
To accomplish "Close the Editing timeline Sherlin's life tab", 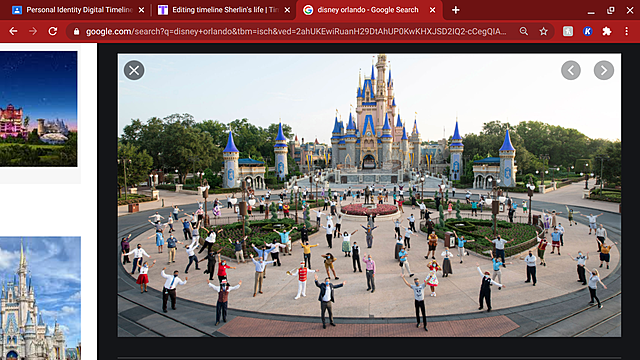I will (x=287, y=10).
